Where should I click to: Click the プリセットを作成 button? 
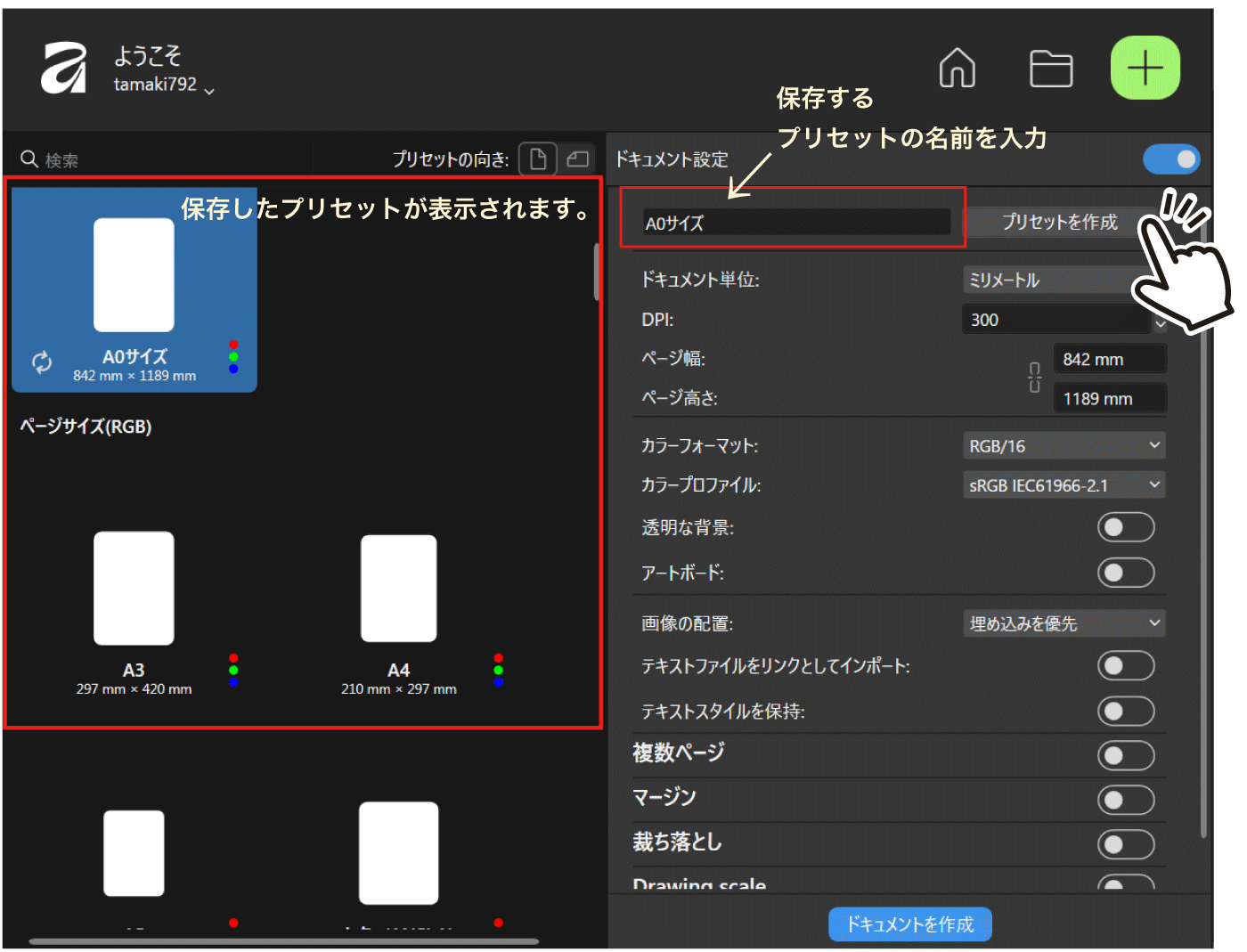click(x=1058, y=222)
